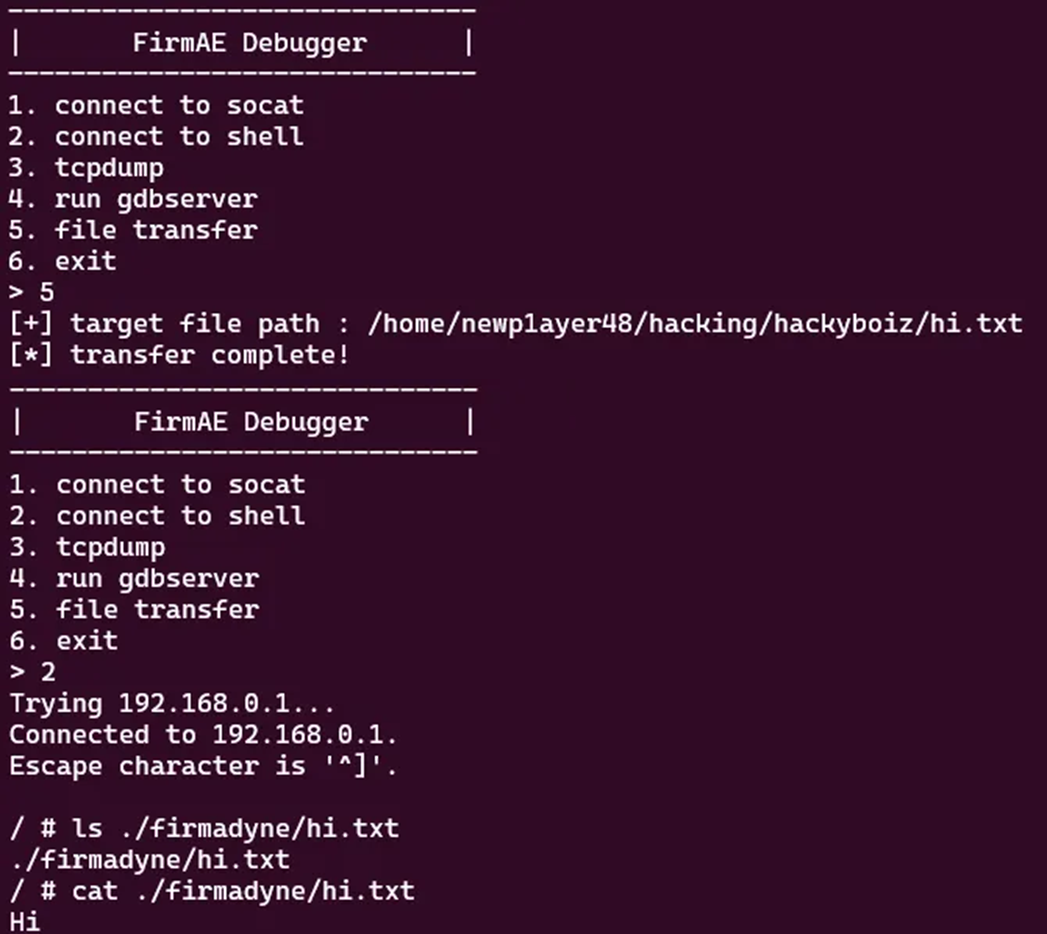
Task: Click the prompt showing input 2
Action: click(33, 672)
